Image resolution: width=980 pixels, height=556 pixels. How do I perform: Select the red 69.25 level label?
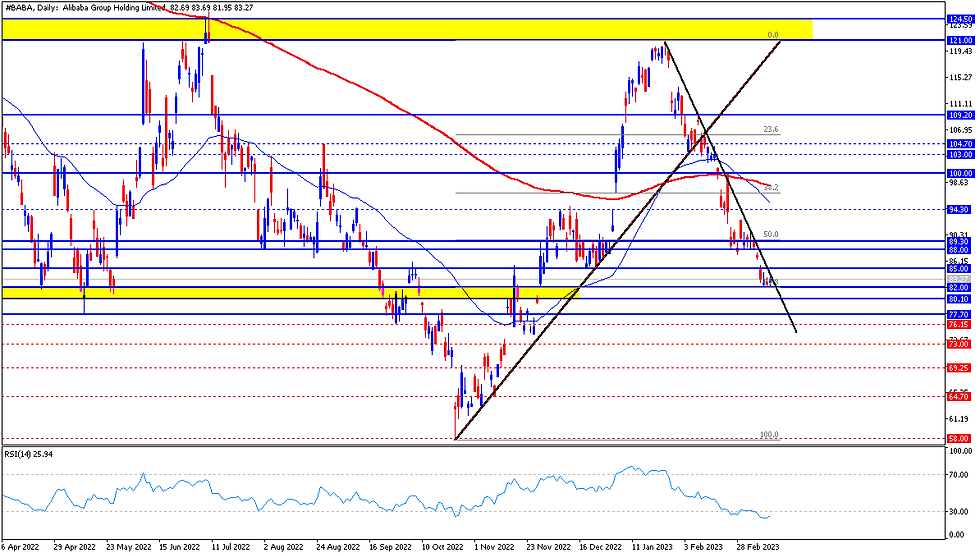tap(959, 368)
